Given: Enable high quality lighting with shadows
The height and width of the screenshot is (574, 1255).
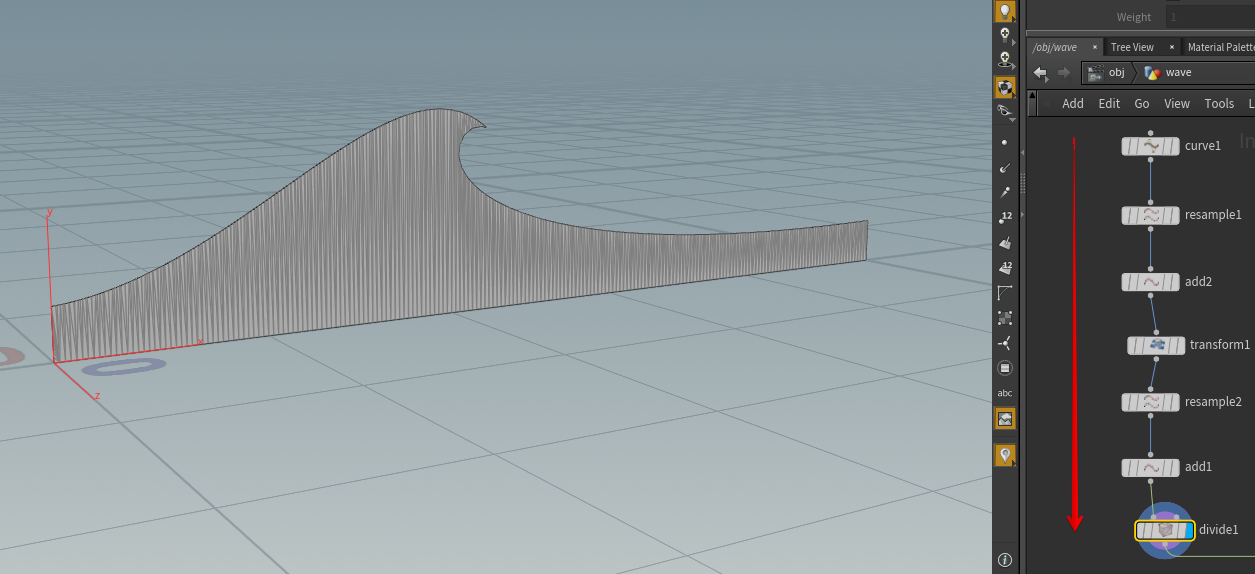Looking at the screenshot, I should coord(1005,62).
